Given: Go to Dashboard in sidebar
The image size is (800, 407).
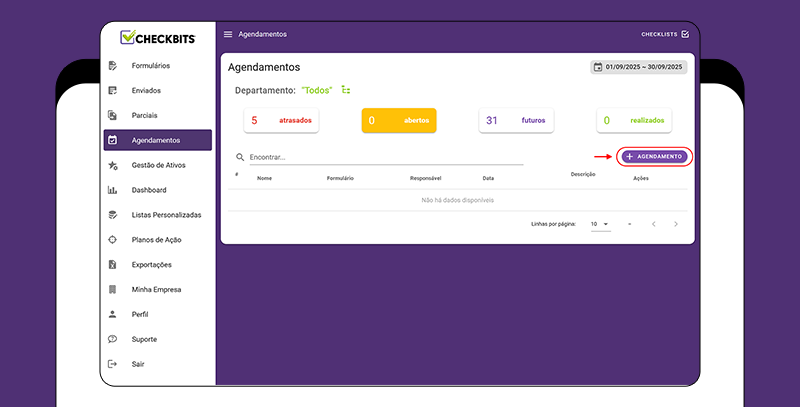Looking at the screenshot, I should [x=158, y=190].
